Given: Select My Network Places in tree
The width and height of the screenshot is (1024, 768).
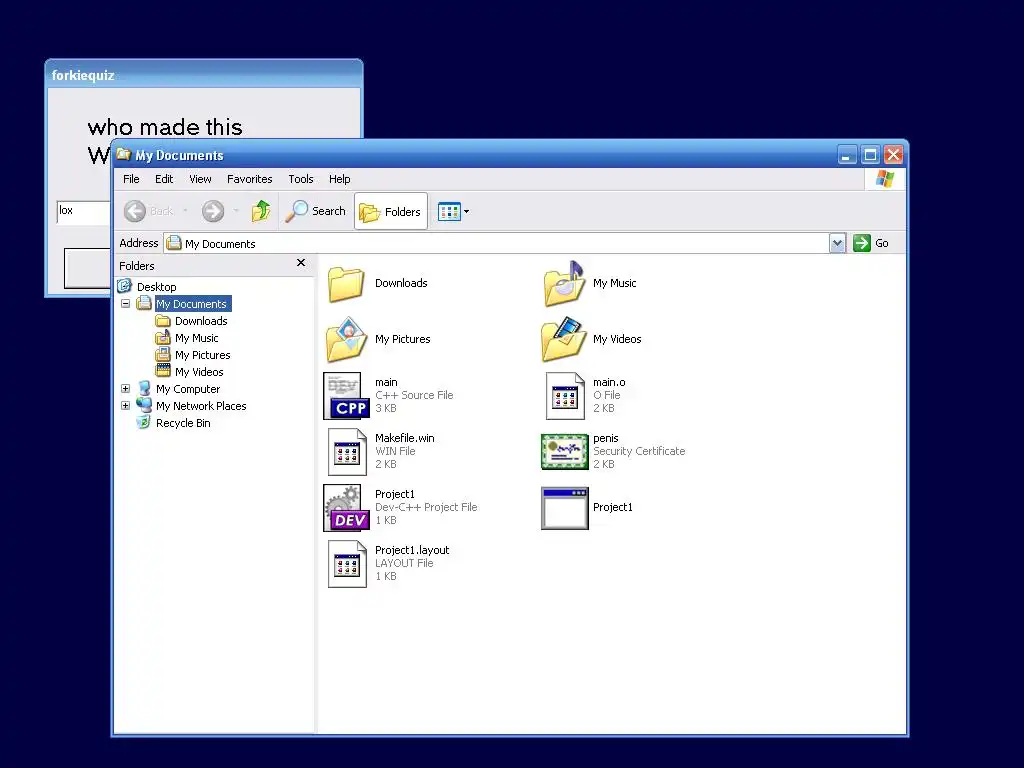Looking at the screenshot, I should 201,406.
